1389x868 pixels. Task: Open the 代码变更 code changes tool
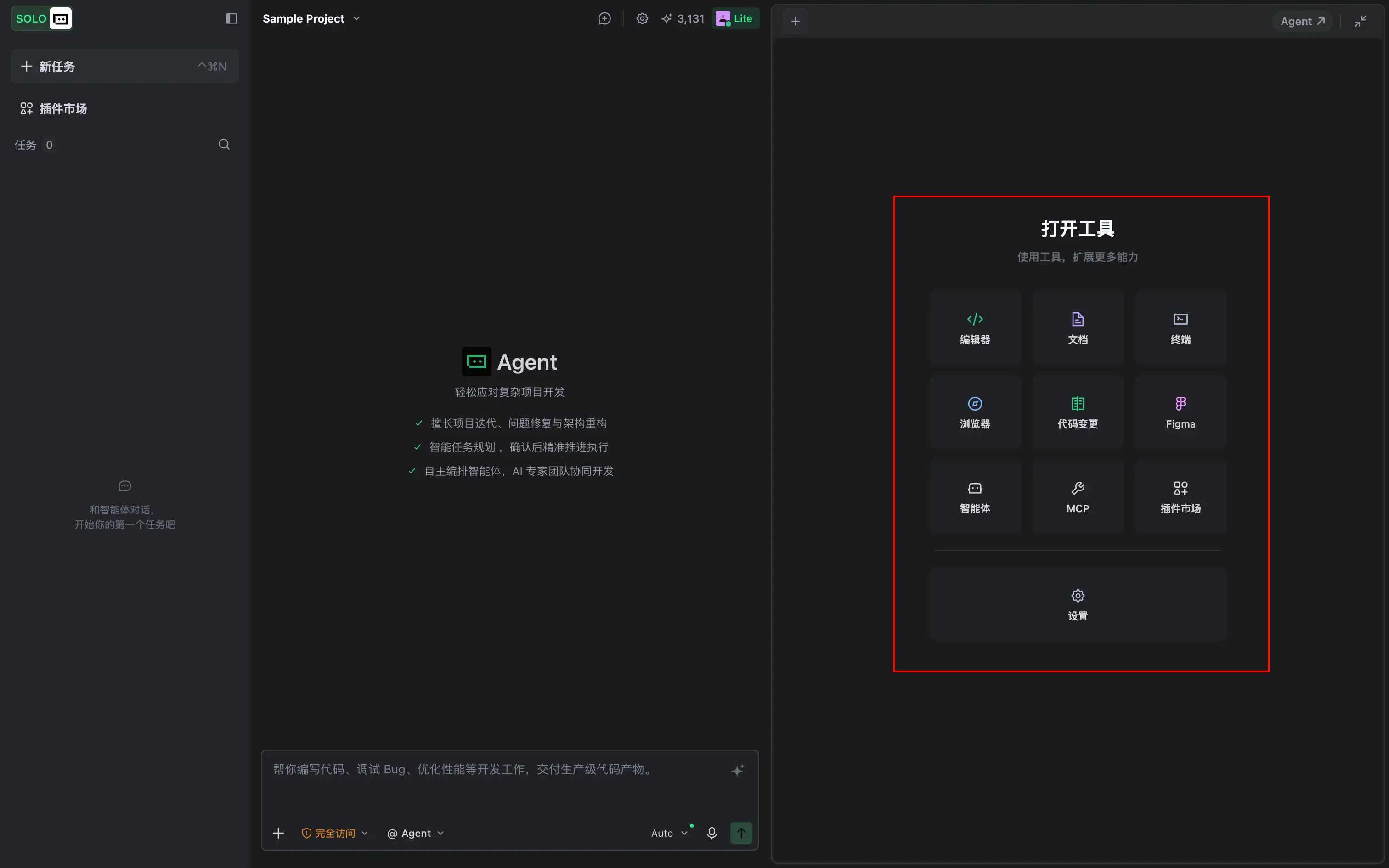(1077, 411)
